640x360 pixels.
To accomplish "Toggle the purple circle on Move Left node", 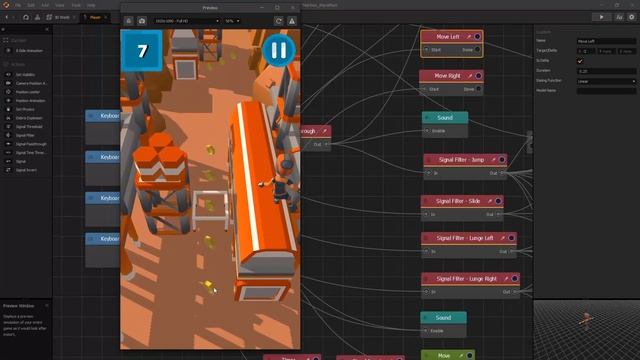I will tap(477, 37).
